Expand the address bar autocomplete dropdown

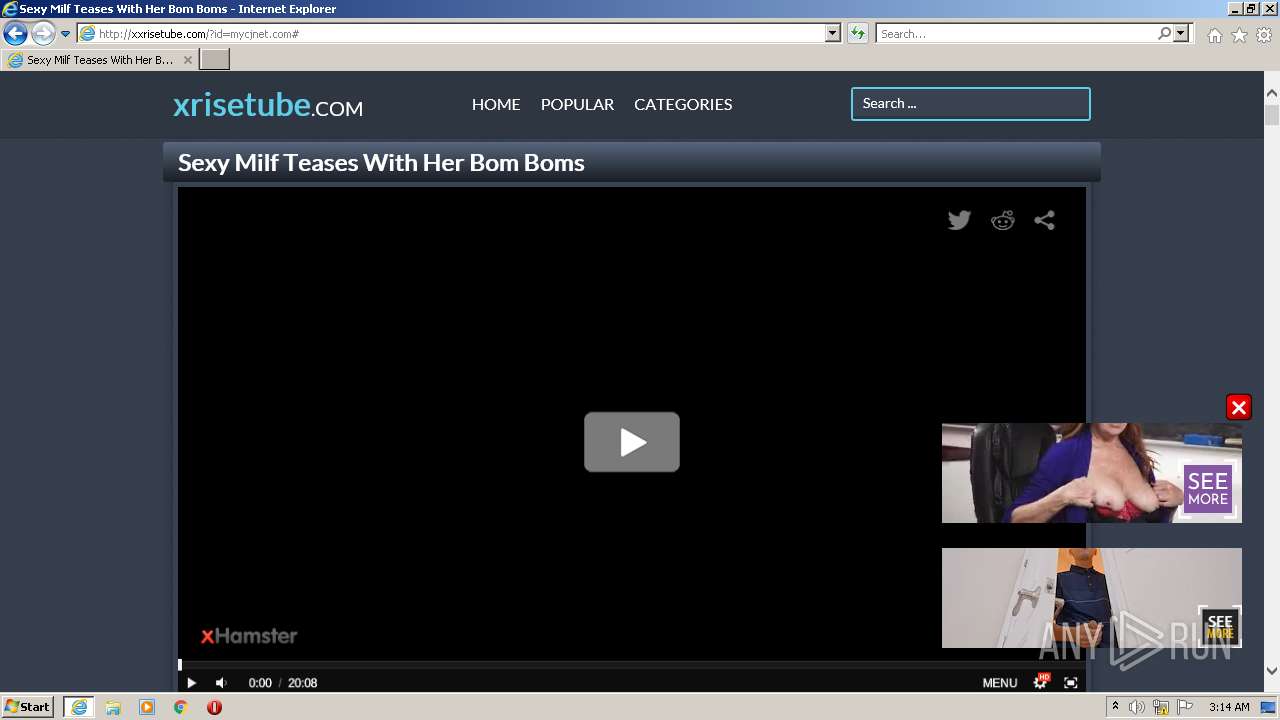click(x=833, y=34)
